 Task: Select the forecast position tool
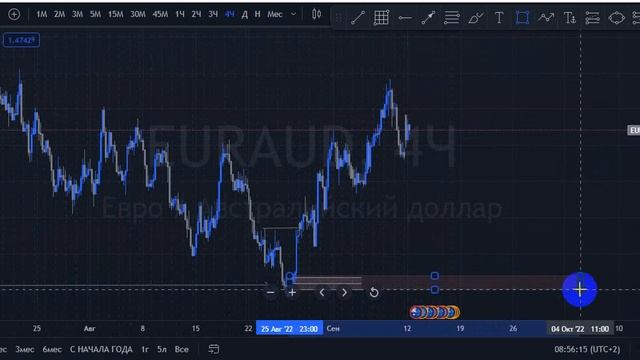[x=592, y=18]
